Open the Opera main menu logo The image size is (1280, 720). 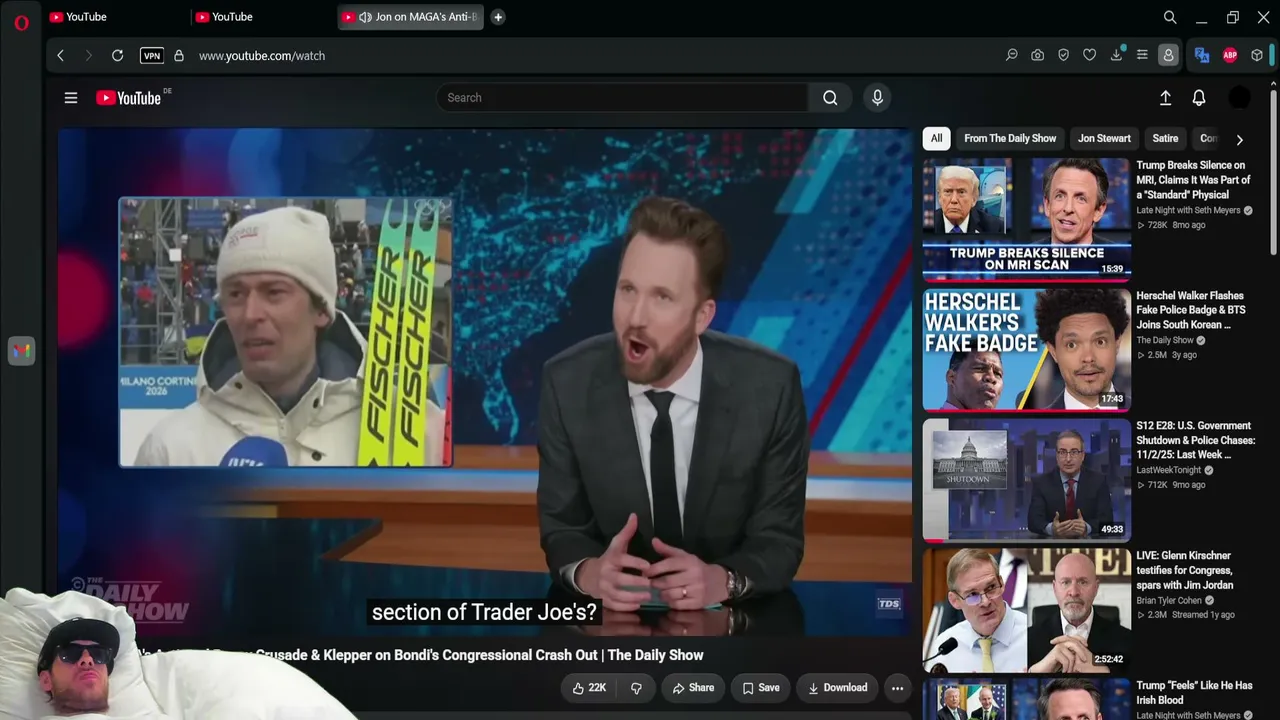[21, 22]
